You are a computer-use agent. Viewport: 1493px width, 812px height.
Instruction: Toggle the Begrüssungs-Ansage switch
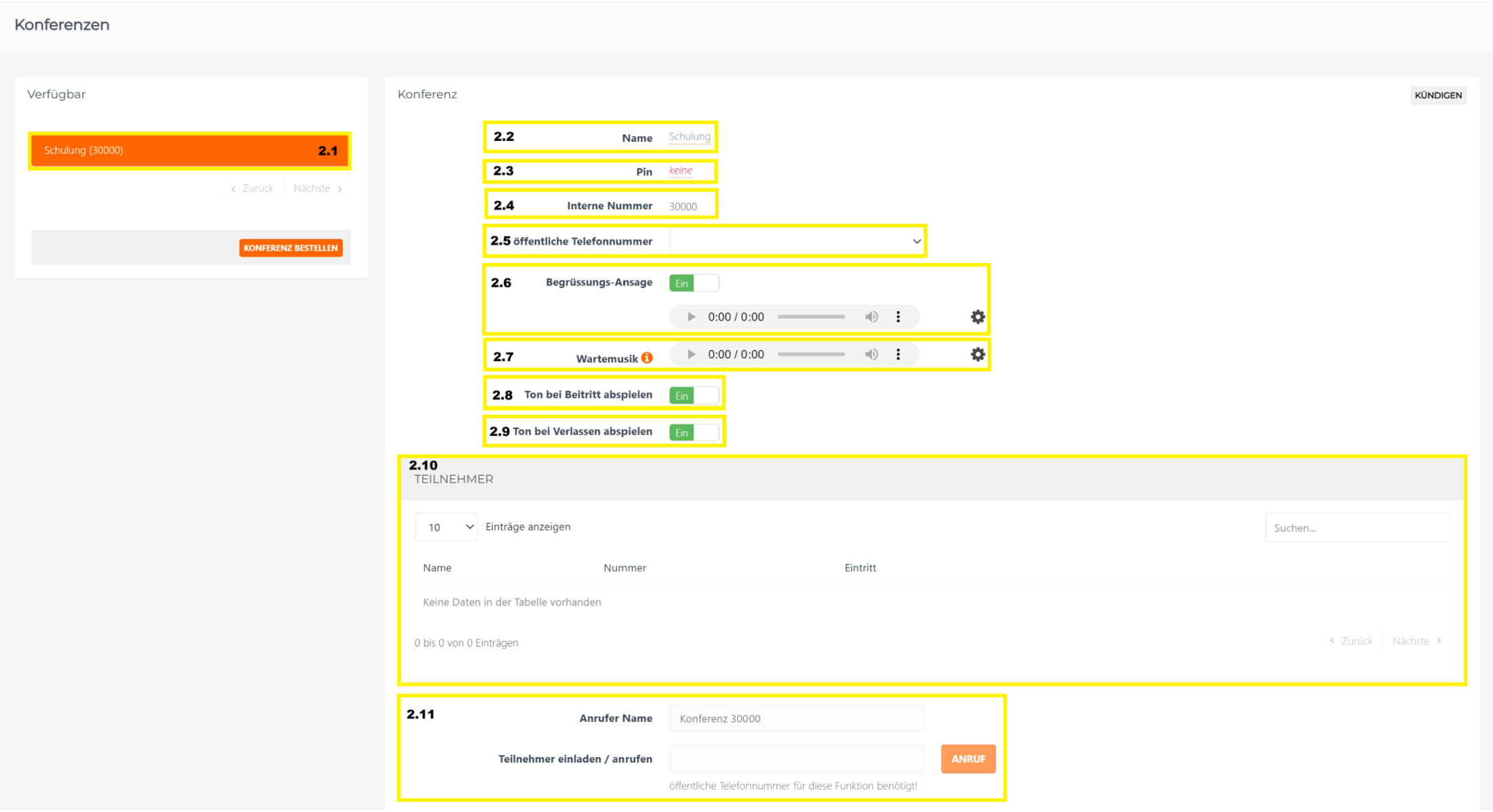click(x=694, y=283)
